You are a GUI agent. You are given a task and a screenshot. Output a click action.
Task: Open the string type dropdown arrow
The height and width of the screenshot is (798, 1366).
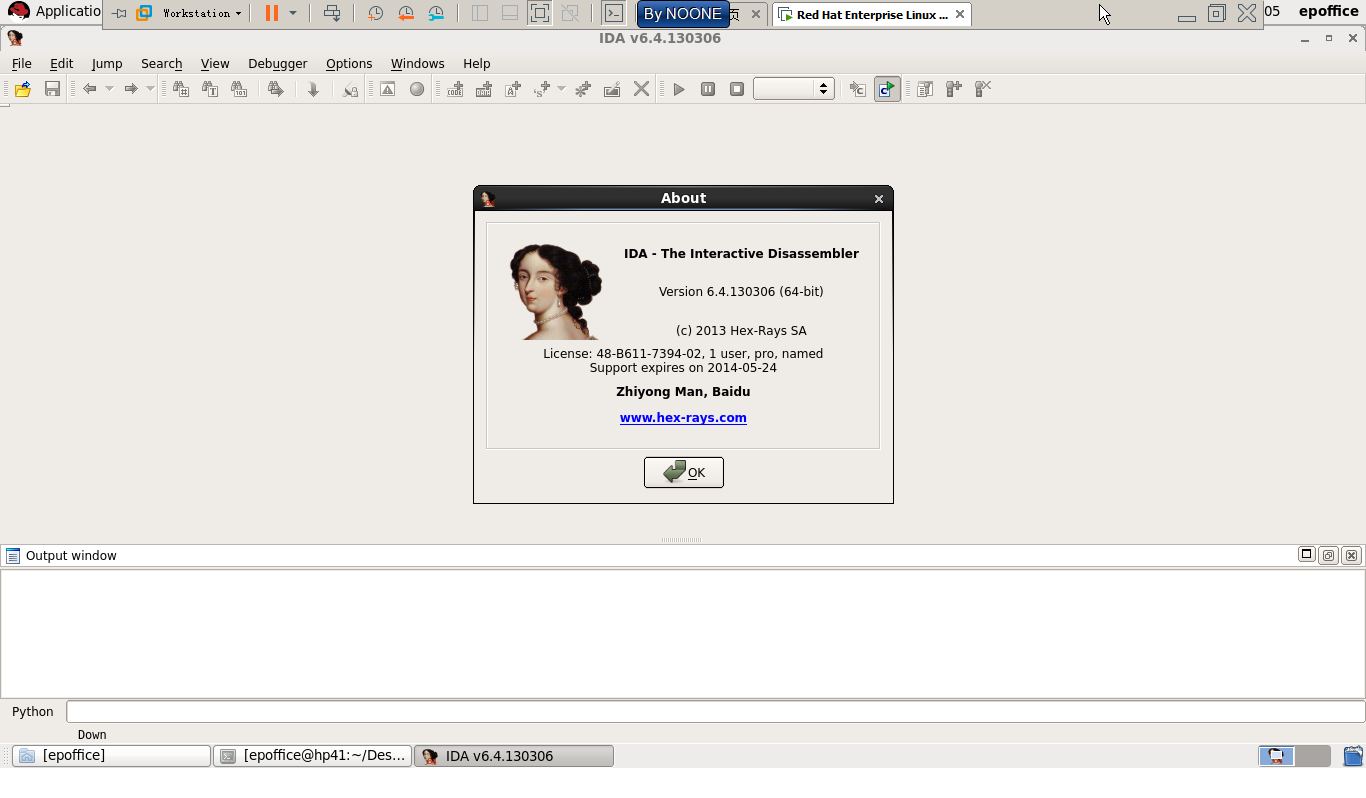click(561, 89)
